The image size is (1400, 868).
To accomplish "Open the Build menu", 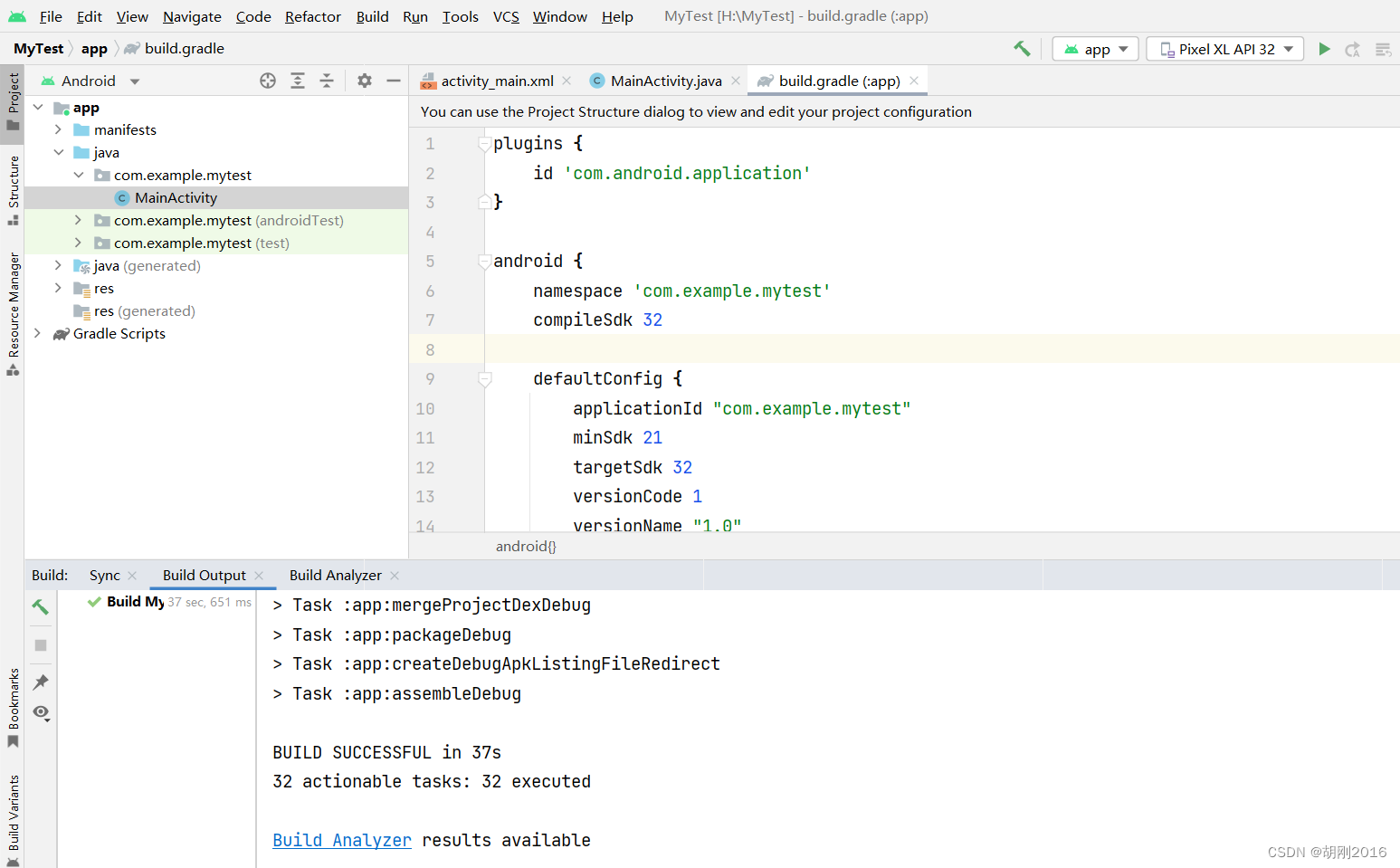I will coord(372,16).
